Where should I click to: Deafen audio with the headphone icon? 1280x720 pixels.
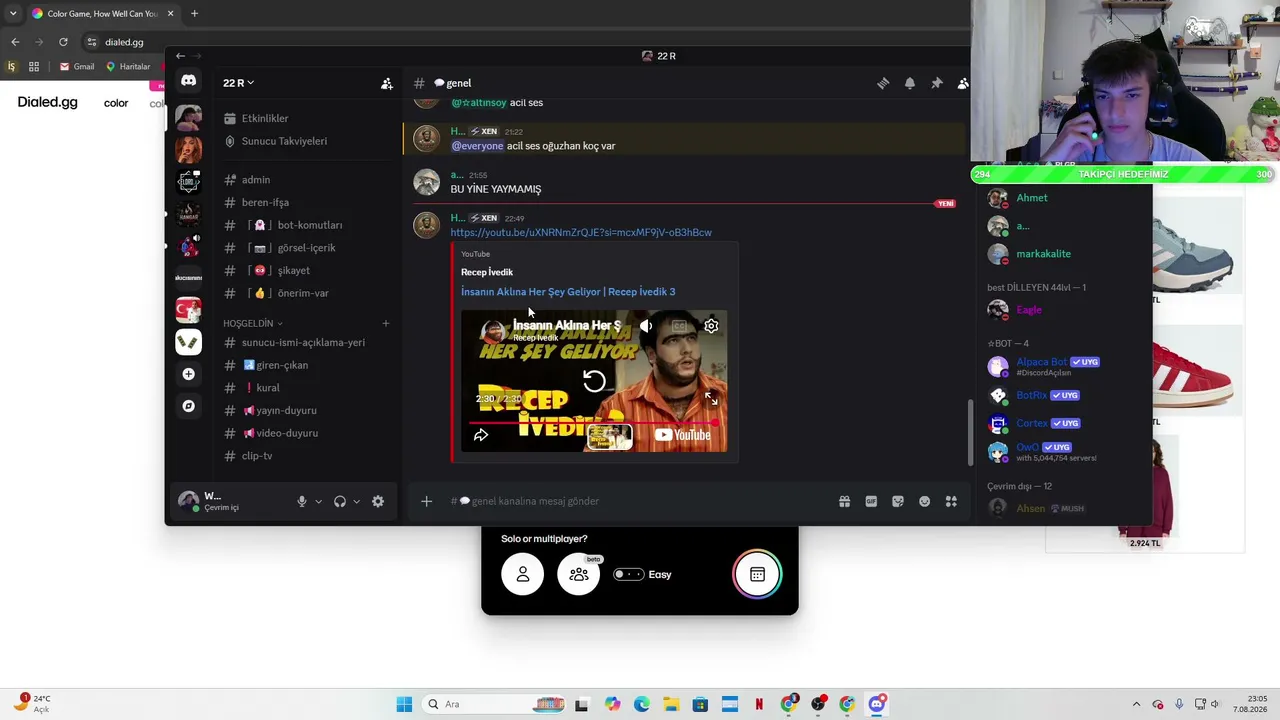click(340, 501)
